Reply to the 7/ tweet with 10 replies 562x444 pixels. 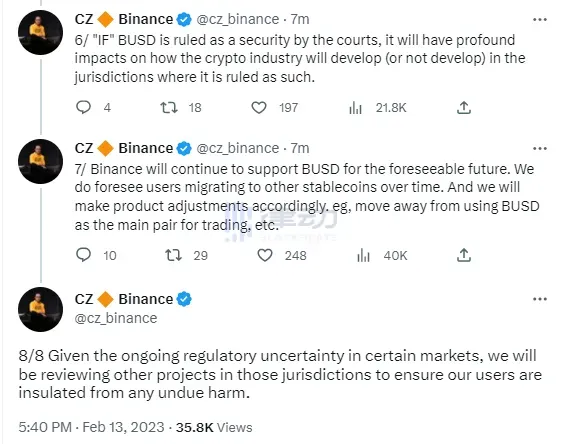tap(84, 255)
